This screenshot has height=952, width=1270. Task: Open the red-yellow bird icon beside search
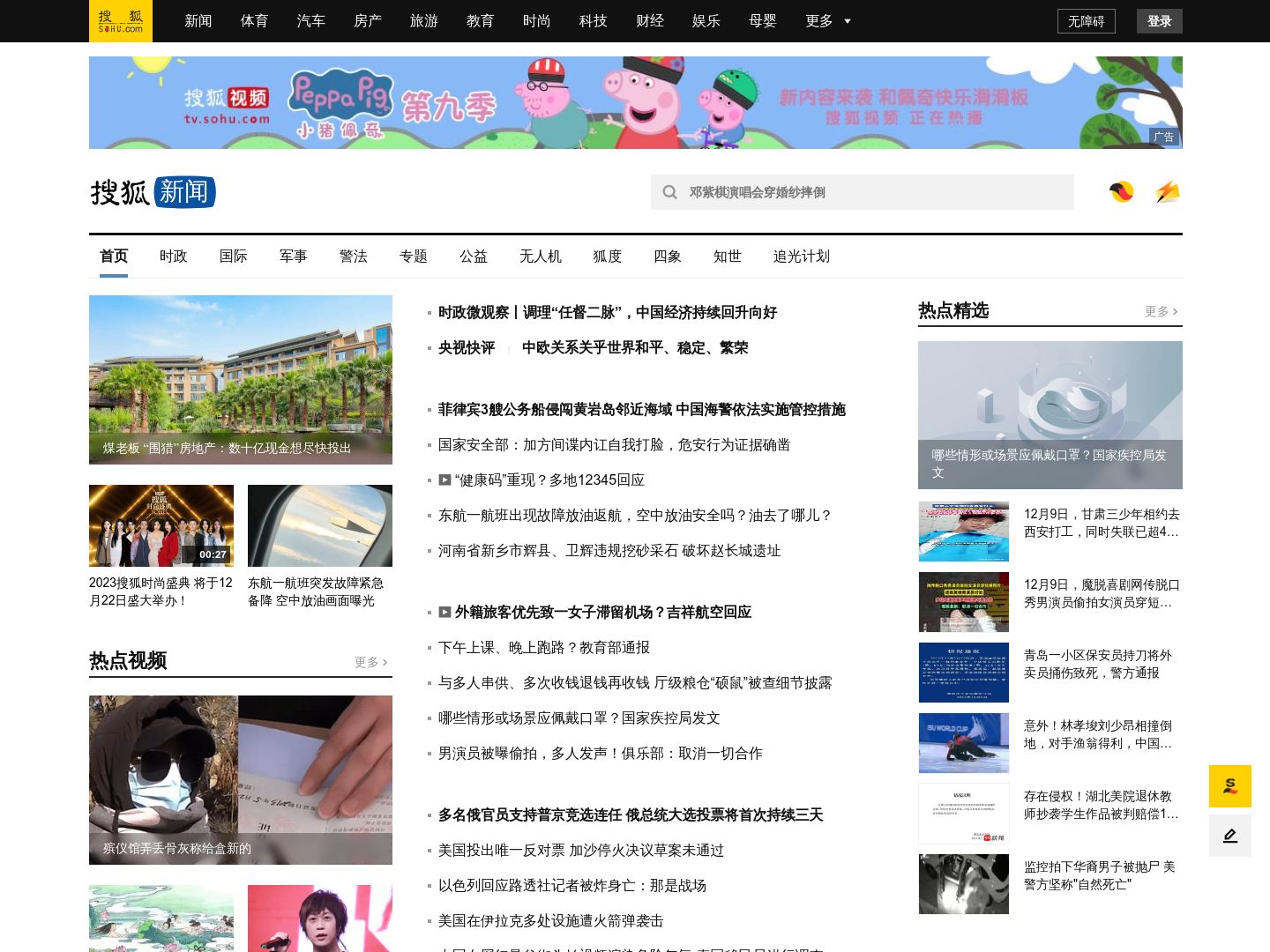(x=1122, y=191)
